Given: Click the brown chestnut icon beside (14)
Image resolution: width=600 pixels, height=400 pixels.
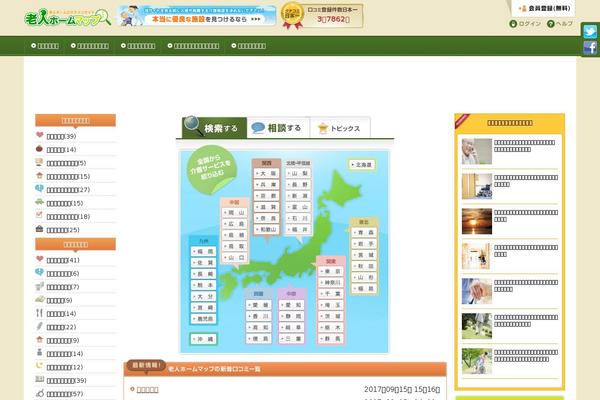Looking at the screenshot, I should pyautogui.click(x=39, y=149).
